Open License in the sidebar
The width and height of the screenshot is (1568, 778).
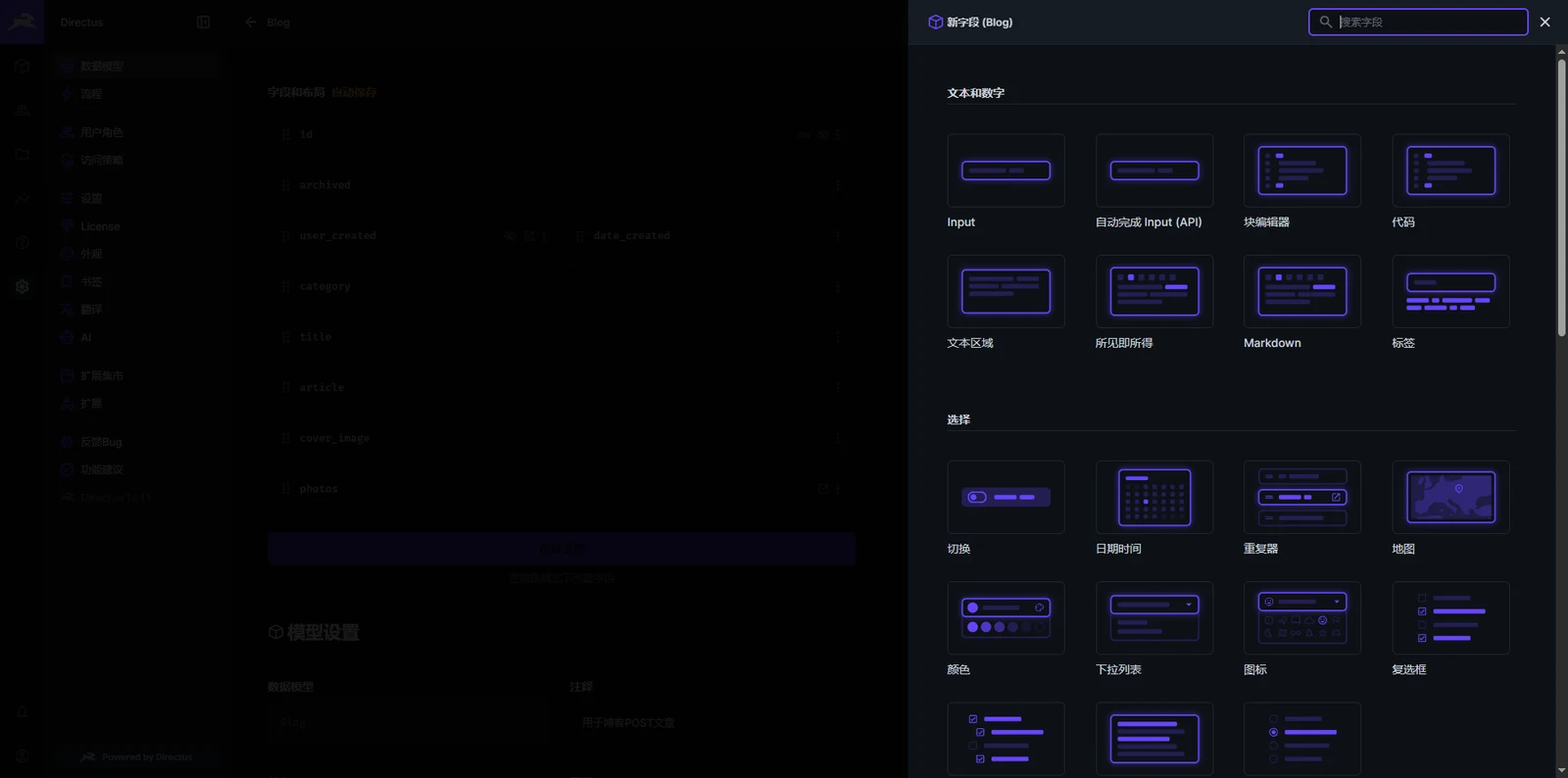136,226
